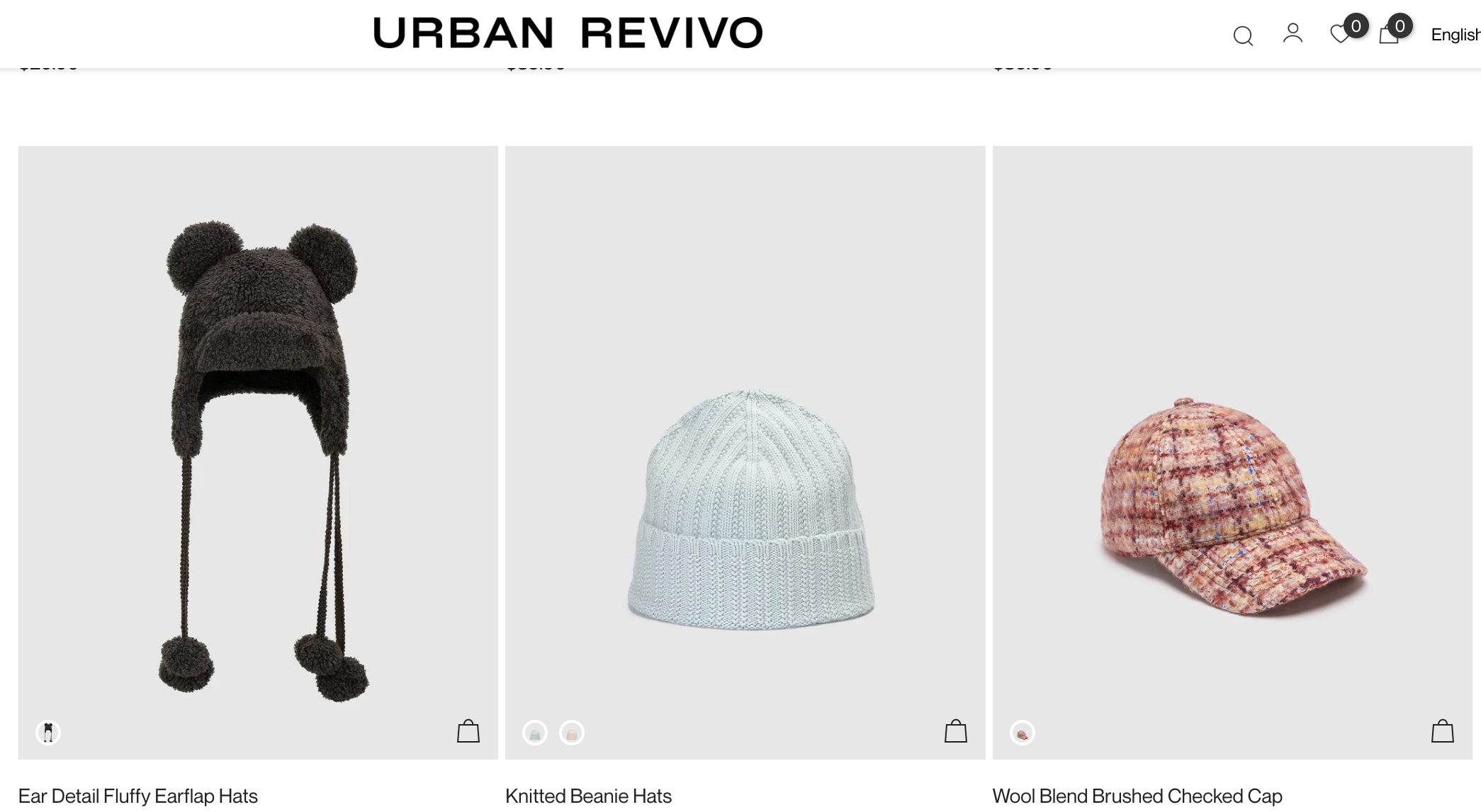This screenshot has height=812, width=1481.
Task: Open the wishlist heart icon
Action: tap(1339, 34)
